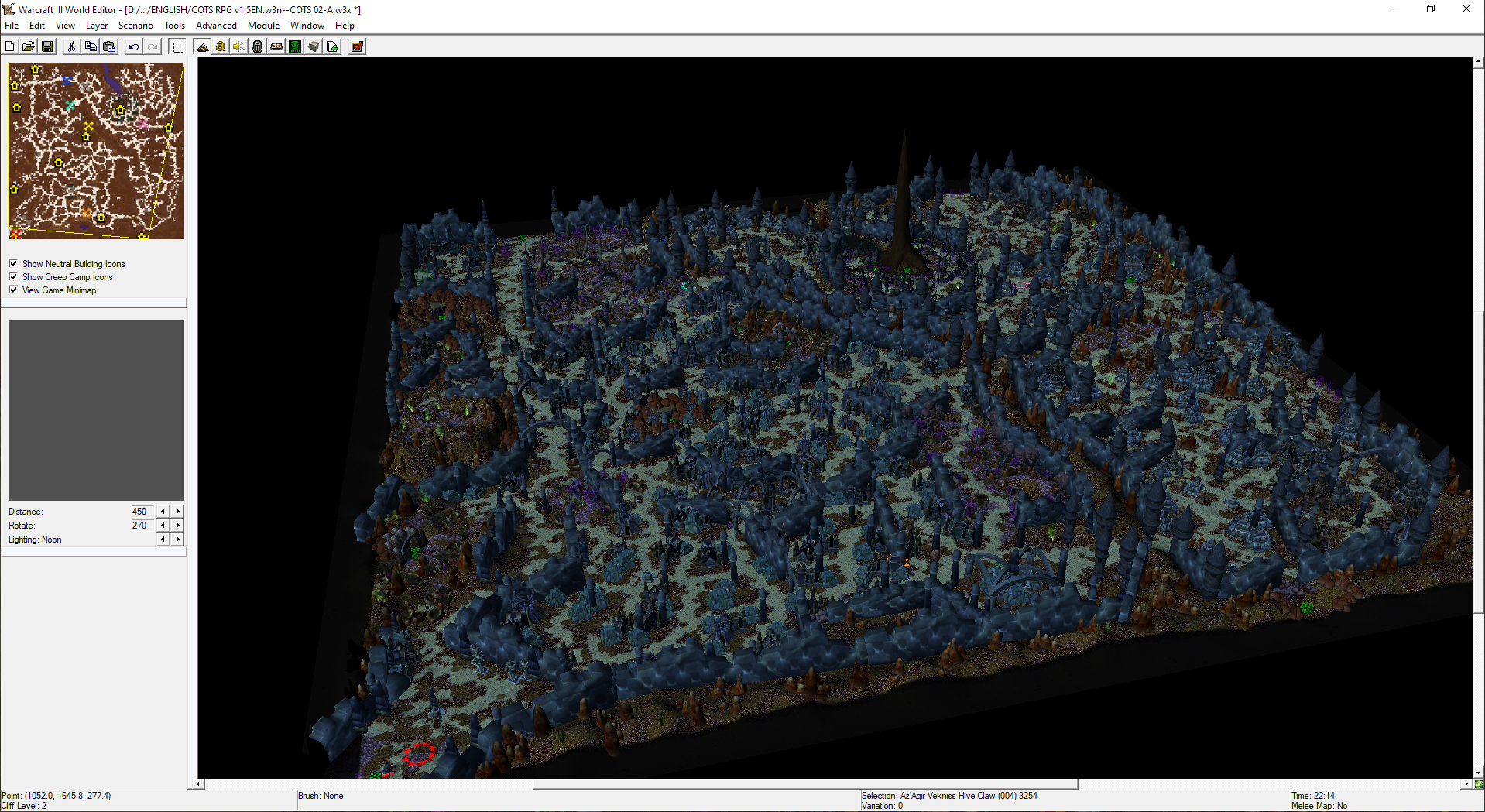Click the gray preview pane
This screenshot has width=1485, height=812.
tap(96, 410)
